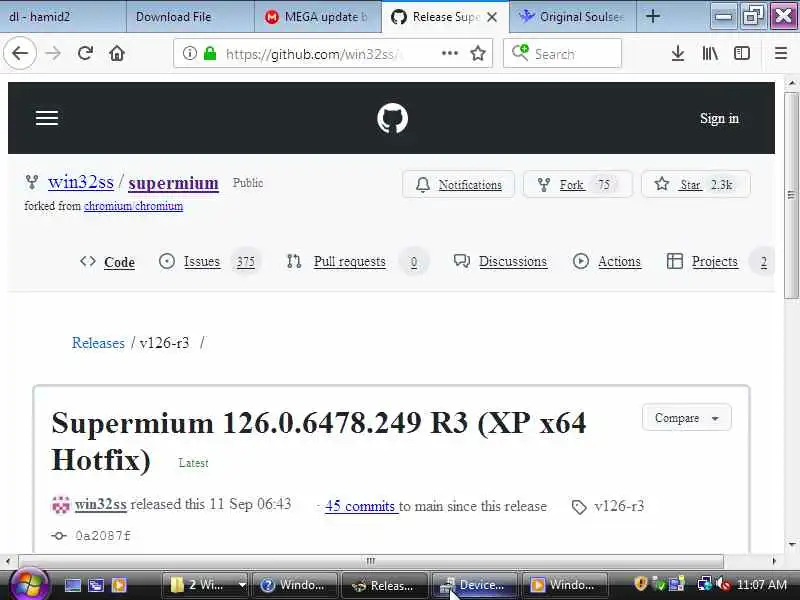The image size is (800, 600).
Task: Open the Windows Start orb
Action: click(29, 584)
